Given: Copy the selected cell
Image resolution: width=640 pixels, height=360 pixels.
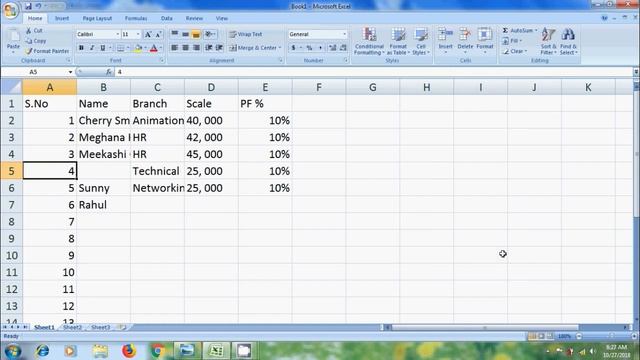Looking at the screenshot, I should click(x=36, y=41).
